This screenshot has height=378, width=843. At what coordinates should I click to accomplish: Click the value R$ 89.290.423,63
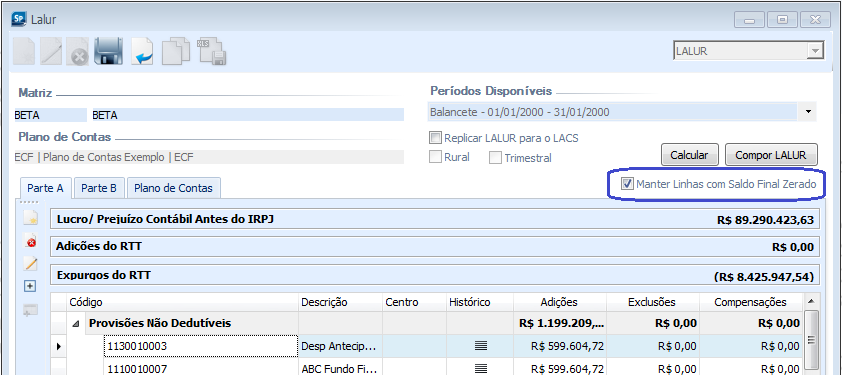(x=765, y=220)
